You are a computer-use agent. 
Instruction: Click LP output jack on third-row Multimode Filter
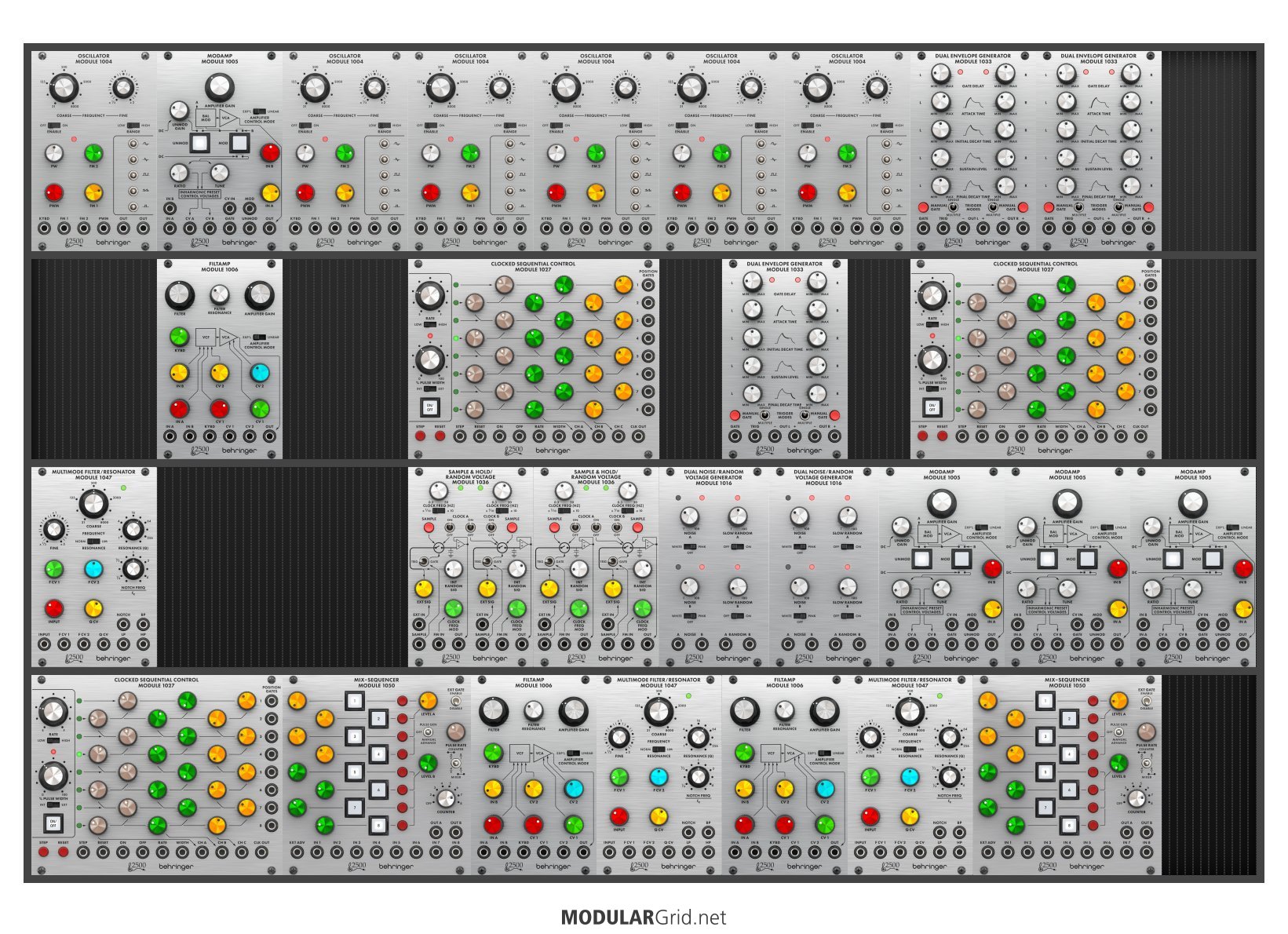click(x=123, y=644)
